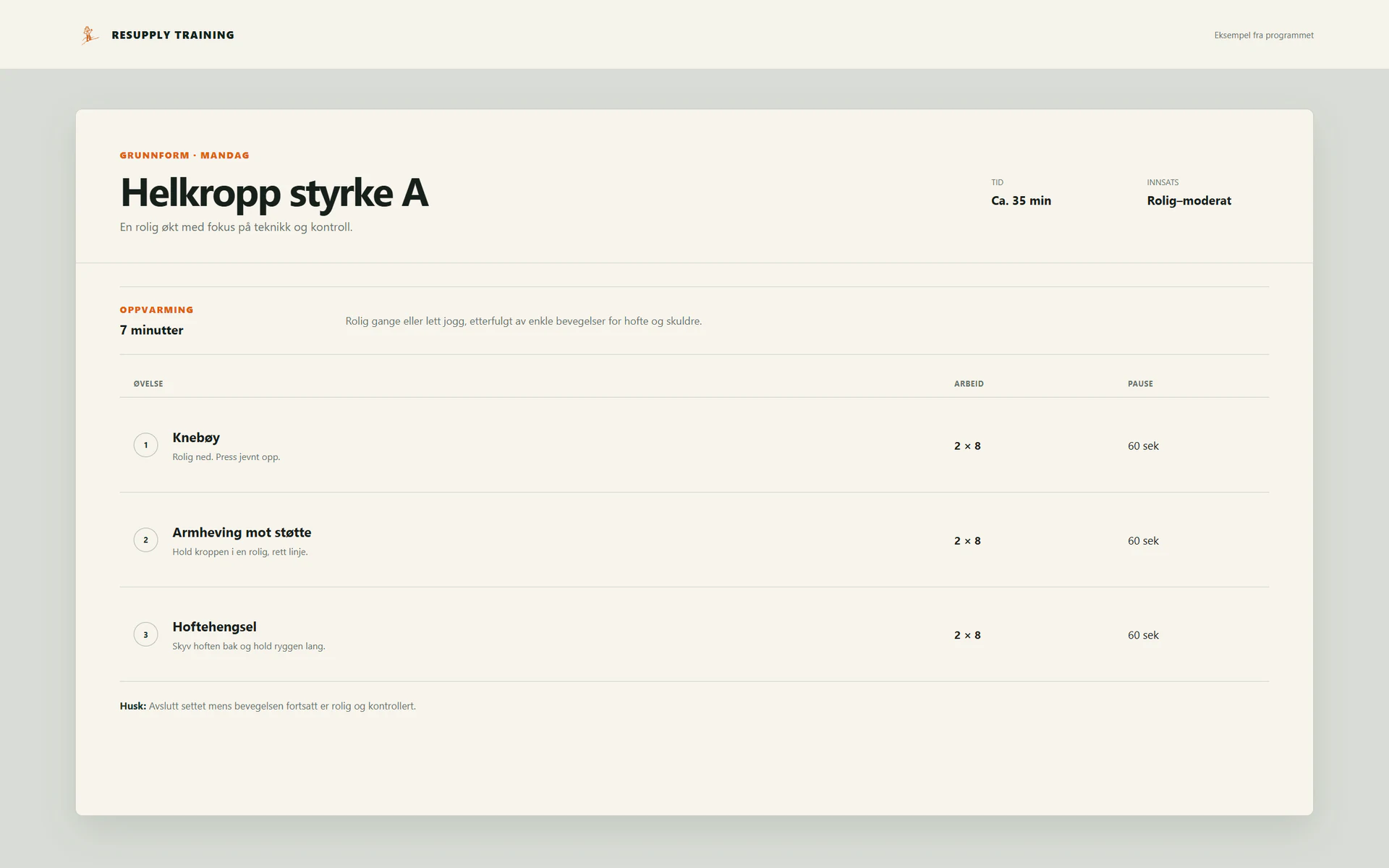Click the 'ØVELSE' column header
The width and height of the screenshot is (1389, 868).
tap(148, 384)
